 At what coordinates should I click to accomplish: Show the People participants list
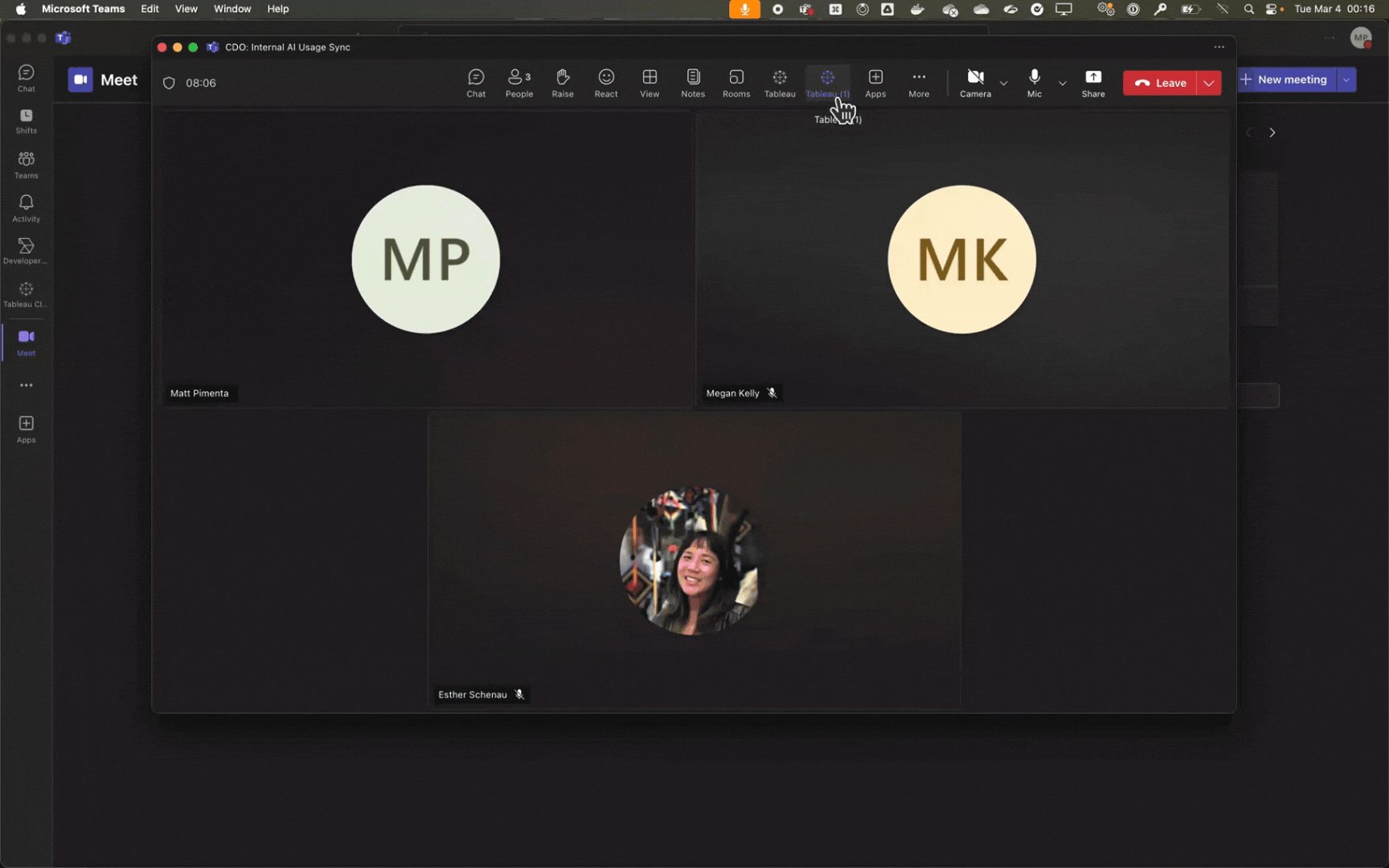click(x=519, y=83)
